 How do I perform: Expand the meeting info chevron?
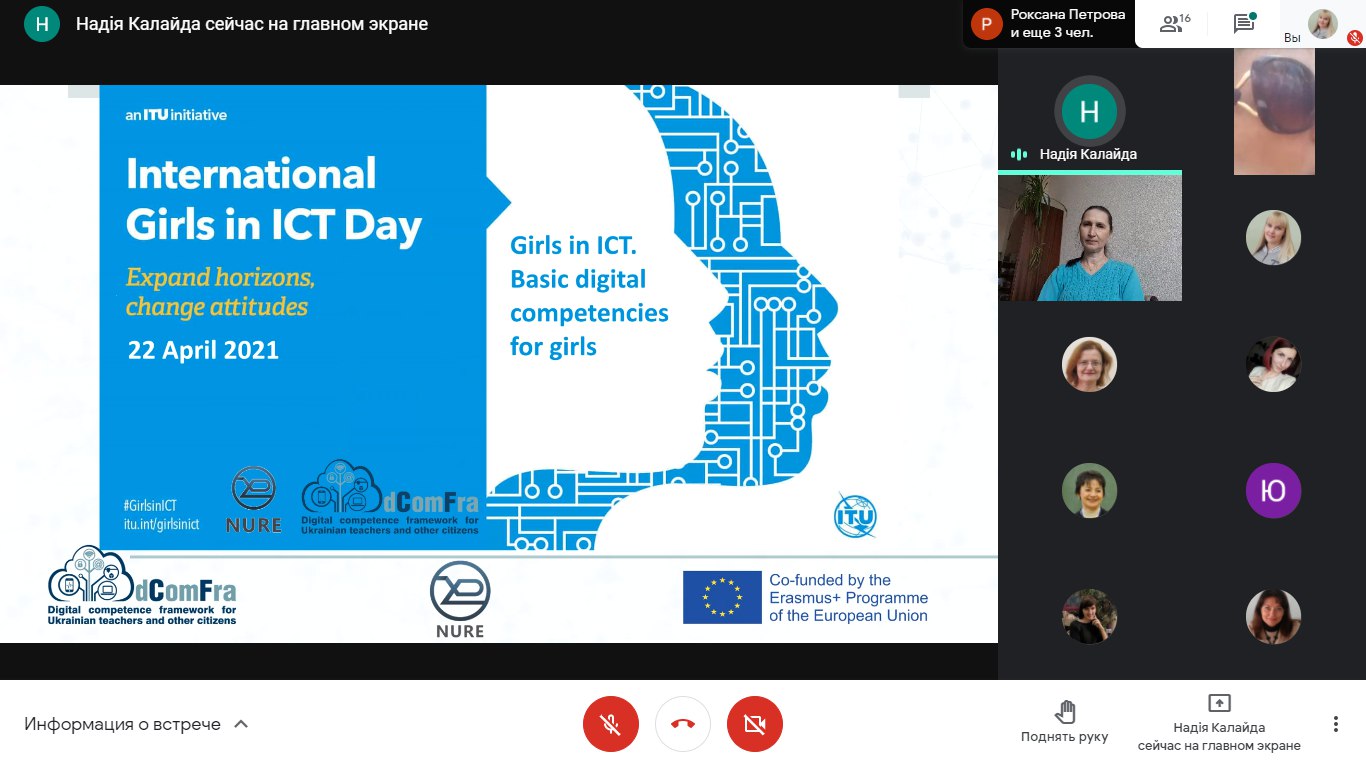coord(241,724)
